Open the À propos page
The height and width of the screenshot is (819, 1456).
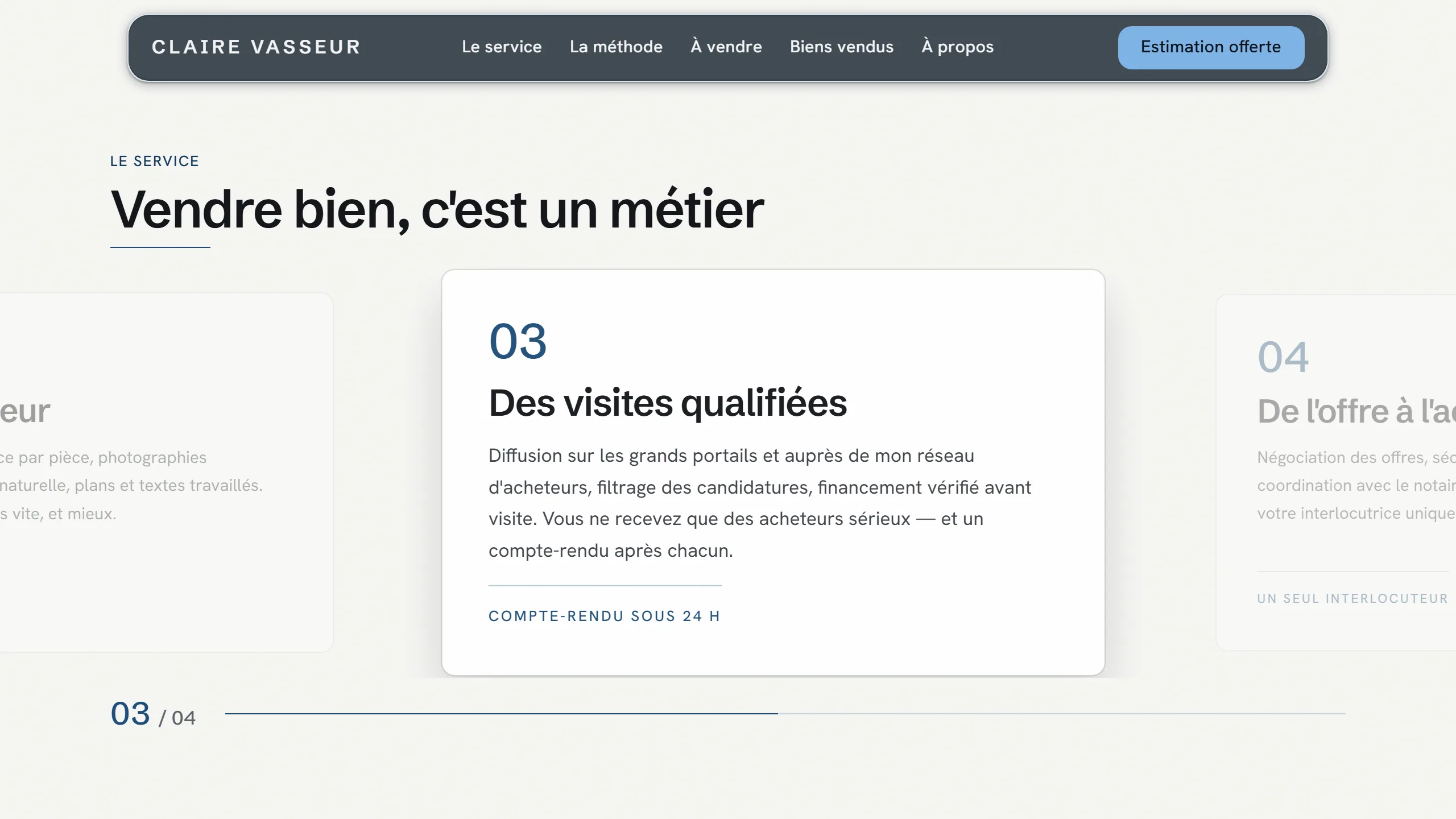[x=957, y=47]
